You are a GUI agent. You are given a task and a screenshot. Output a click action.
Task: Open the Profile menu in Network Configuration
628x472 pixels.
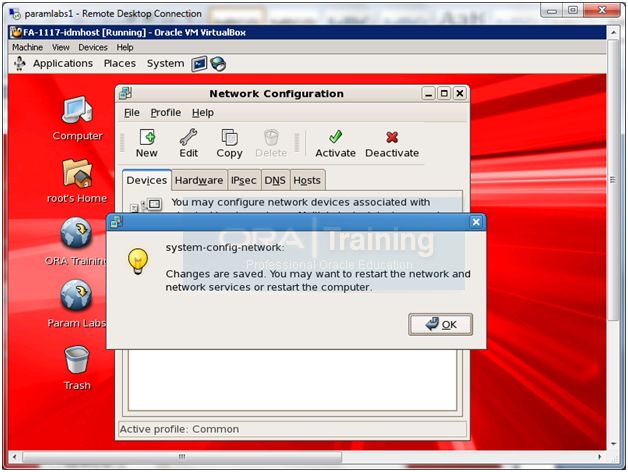166,113
